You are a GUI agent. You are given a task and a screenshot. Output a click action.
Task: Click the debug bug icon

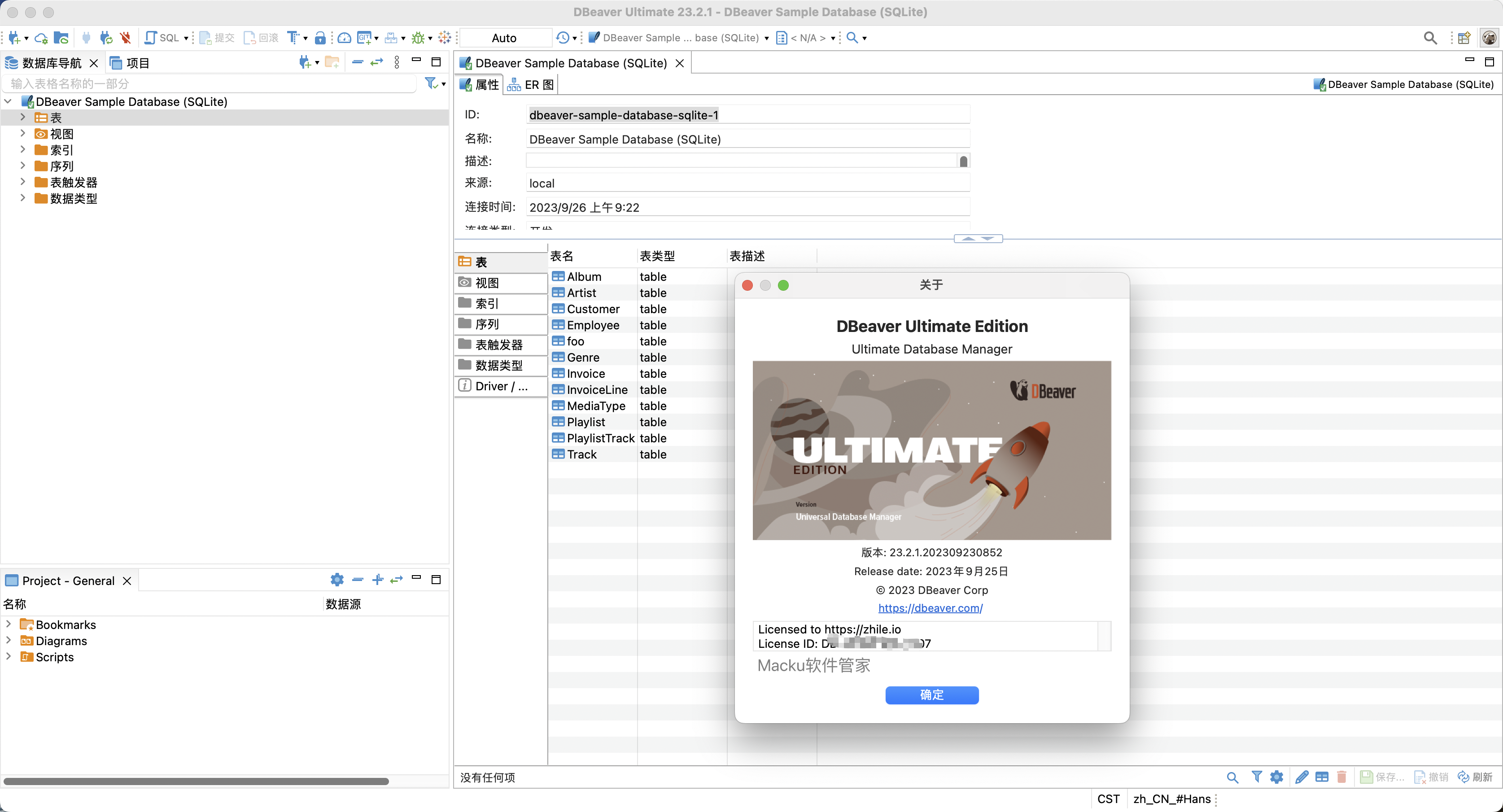point(418,38)
